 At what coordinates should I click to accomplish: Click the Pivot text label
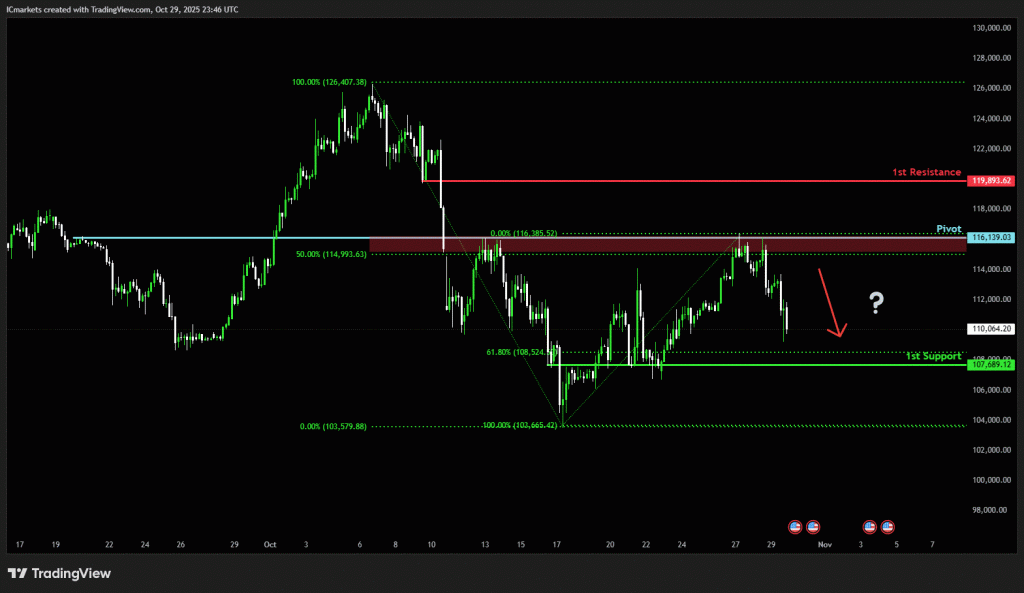(948, 229)
